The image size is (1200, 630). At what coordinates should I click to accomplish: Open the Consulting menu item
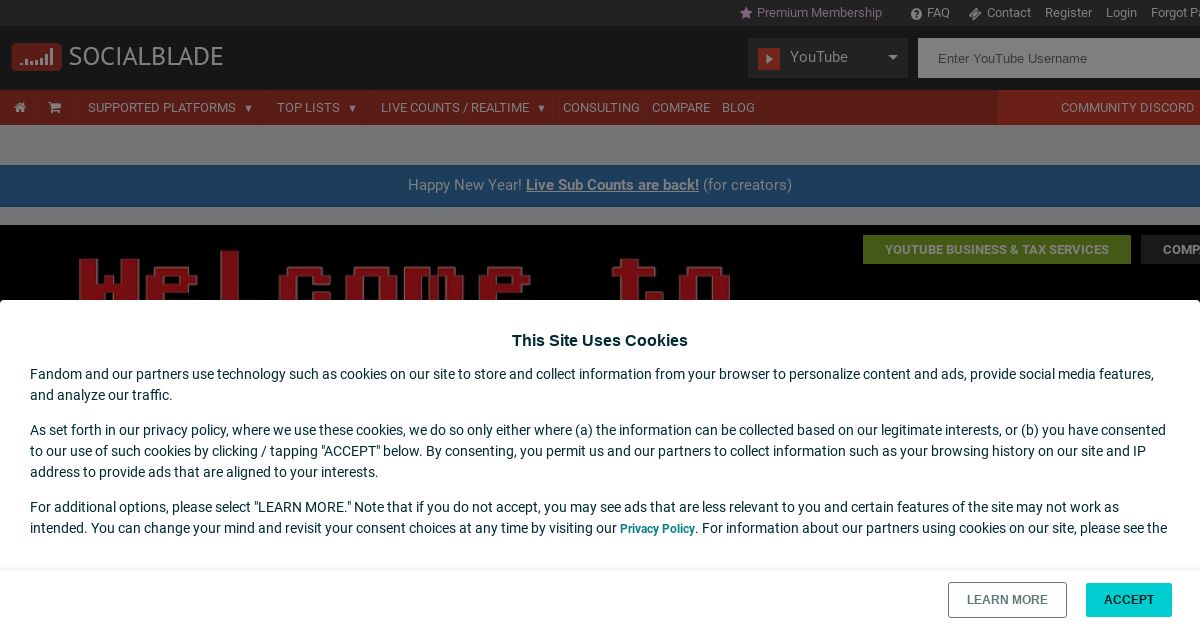pos(601,108)
